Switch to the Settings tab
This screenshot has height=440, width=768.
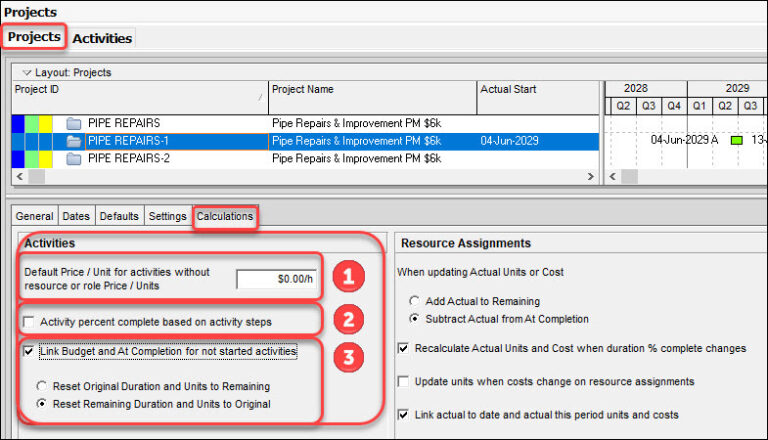tap(167, 216)
